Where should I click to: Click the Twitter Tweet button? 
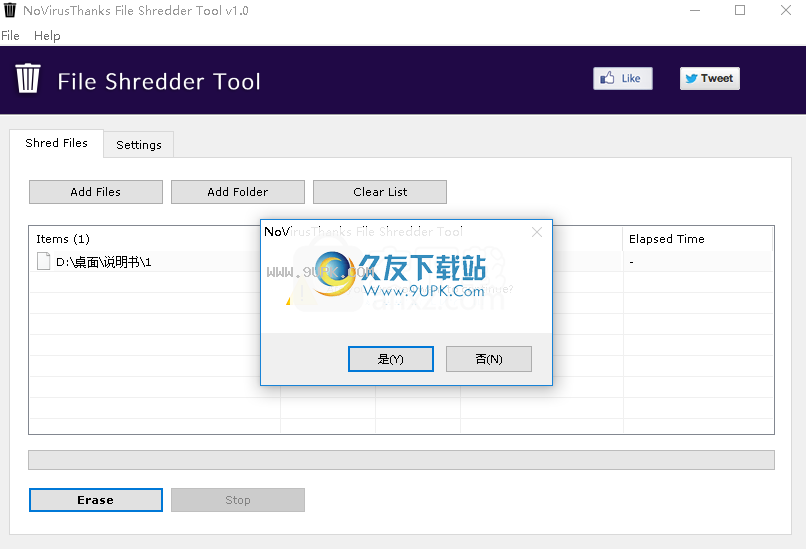(709, 78)
